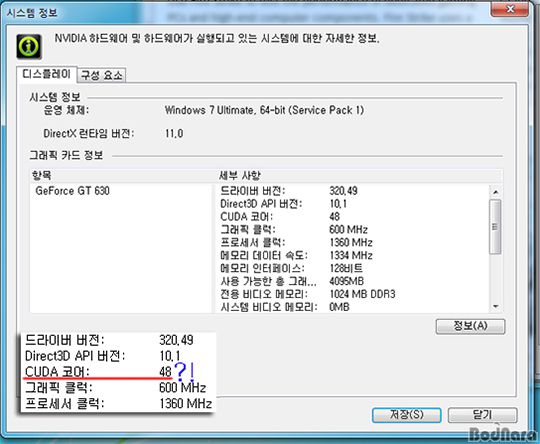The image size is (540, 444).
Task: Select GeForce GT 630 in the list
Action: point(73,191)
